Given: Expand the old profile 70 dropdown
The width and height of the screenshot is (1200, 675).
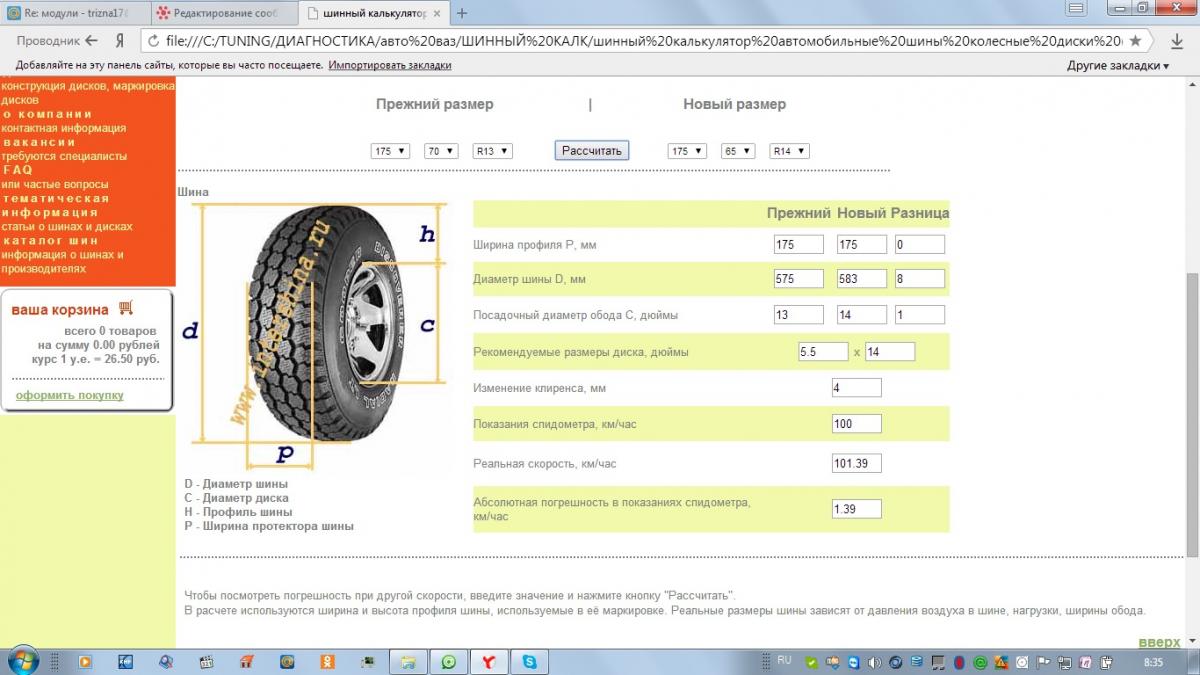Looking at the screenshot, I should [441, 151].
